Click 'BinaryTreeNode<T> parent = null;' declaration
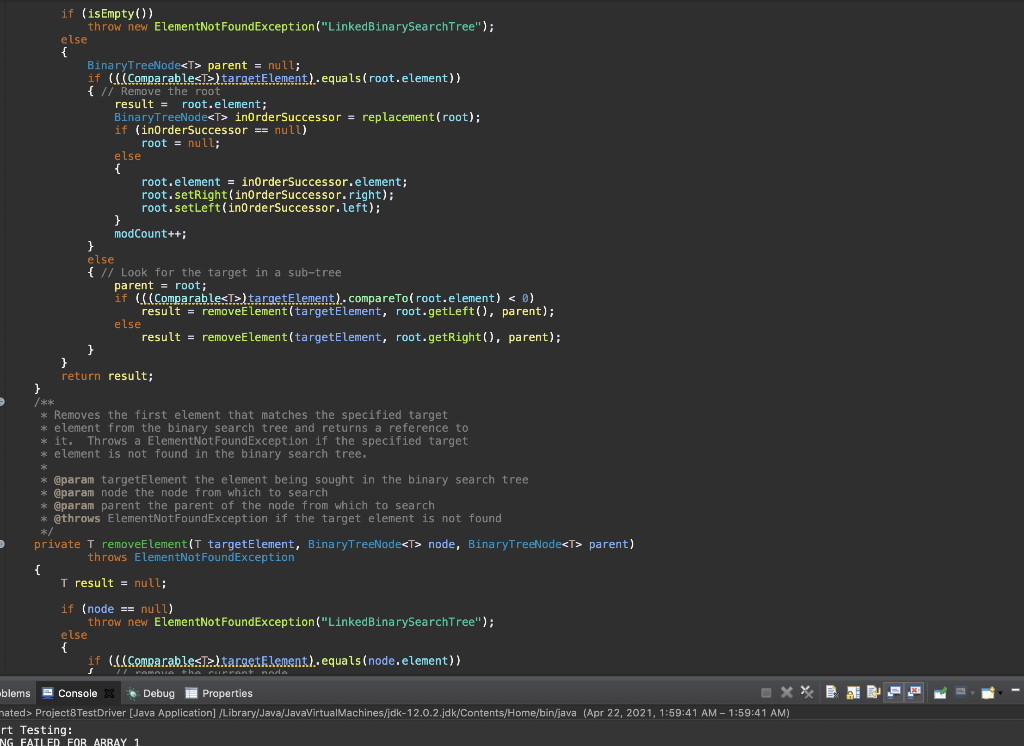The image size is (1024, 746). coord(194,65)
